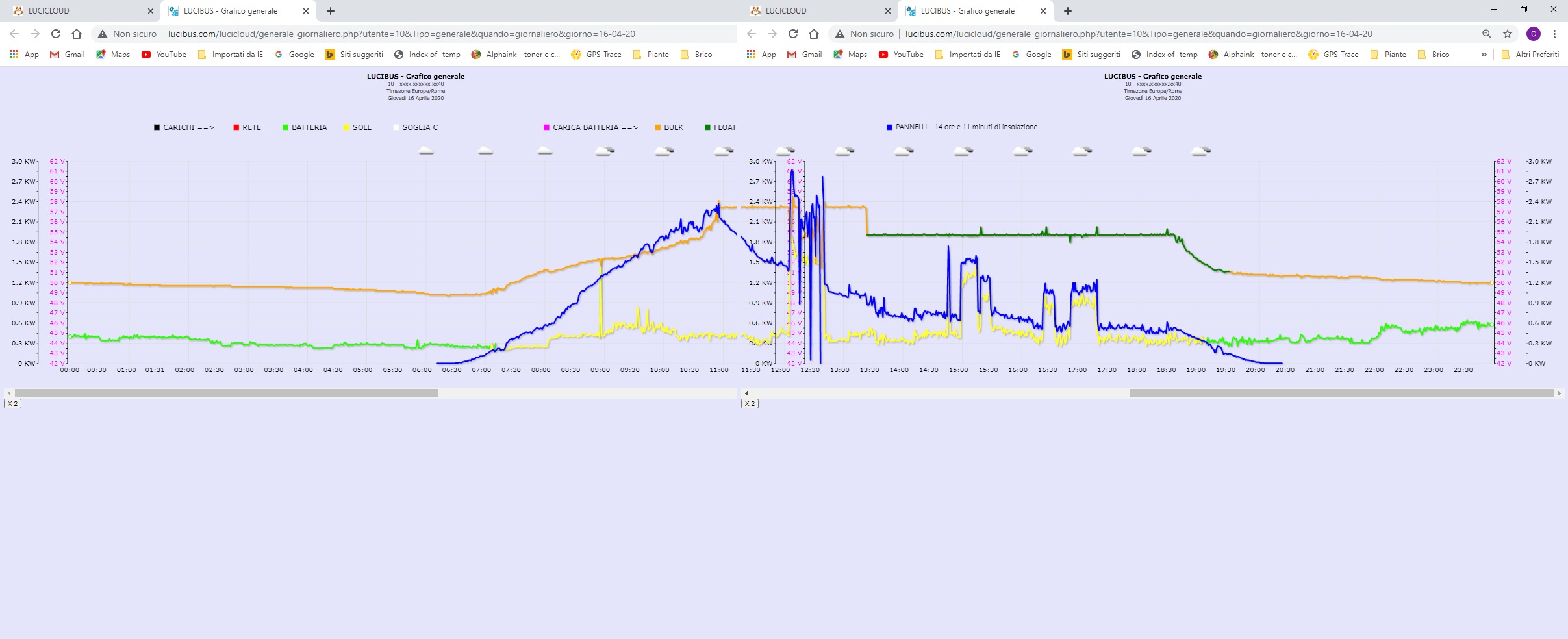
Task: Open the Altri Preferiti bookmarks folder
Action: click(x=1530, y=55)
